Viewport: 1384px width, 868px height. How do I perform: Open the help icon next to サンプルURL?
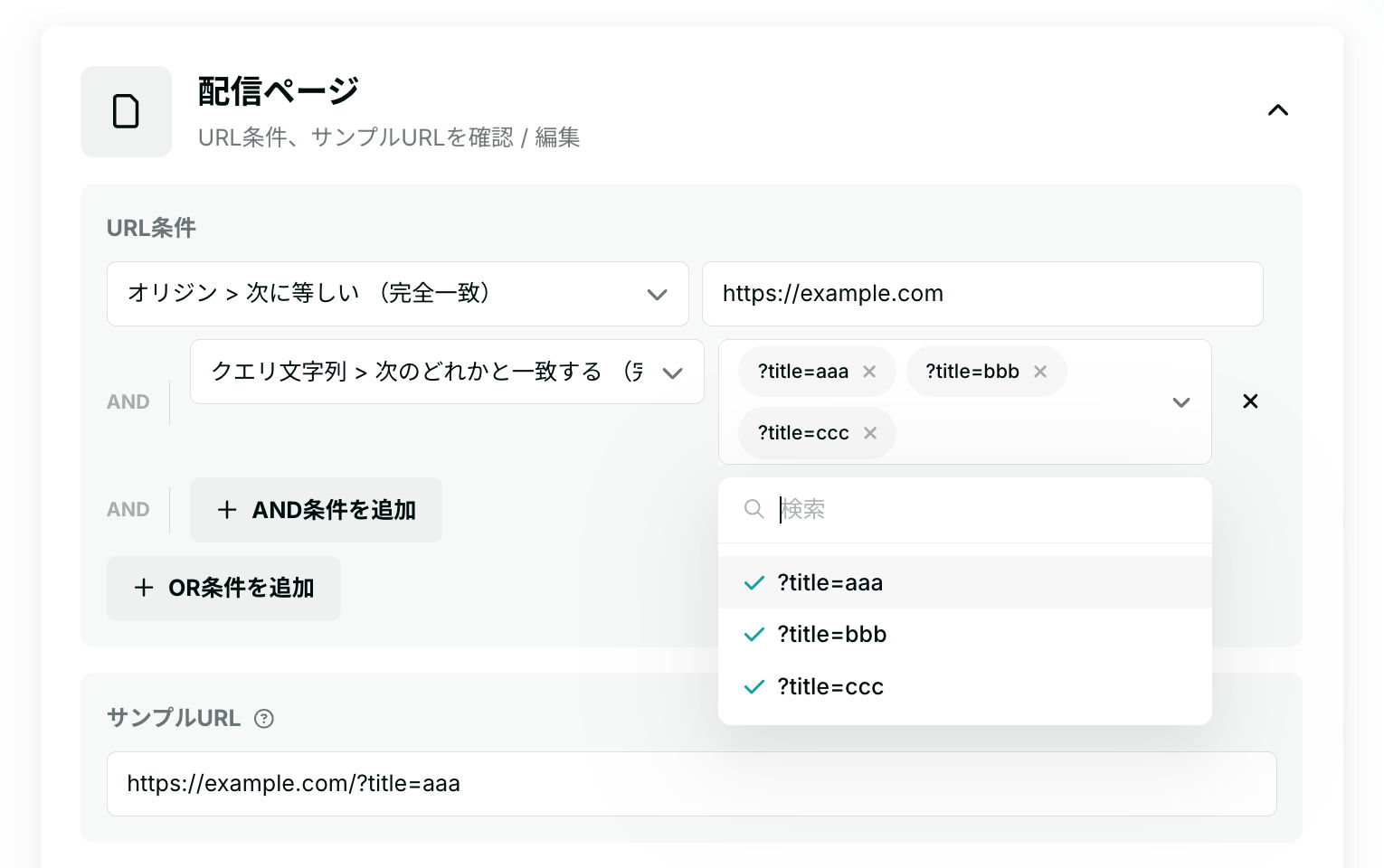pyautogui.click(x=263, y=718)
